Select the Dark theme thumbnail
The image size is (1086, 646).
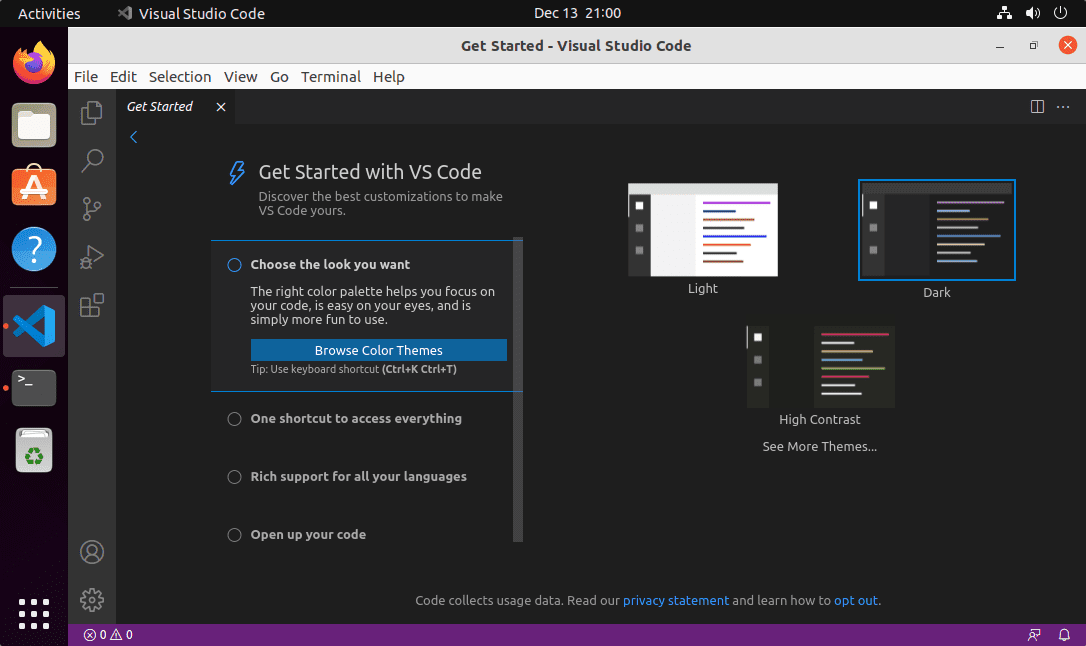tap(936, 229)
